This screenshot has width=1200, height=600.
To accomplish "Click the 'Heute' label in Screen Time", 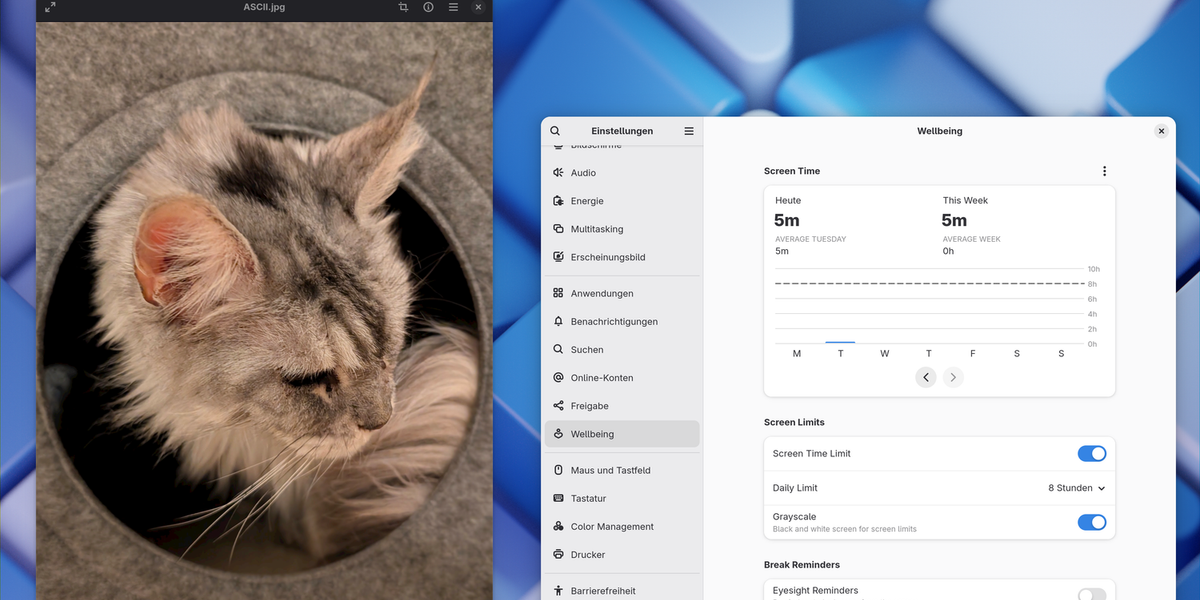I will click(x=788, y=200).
